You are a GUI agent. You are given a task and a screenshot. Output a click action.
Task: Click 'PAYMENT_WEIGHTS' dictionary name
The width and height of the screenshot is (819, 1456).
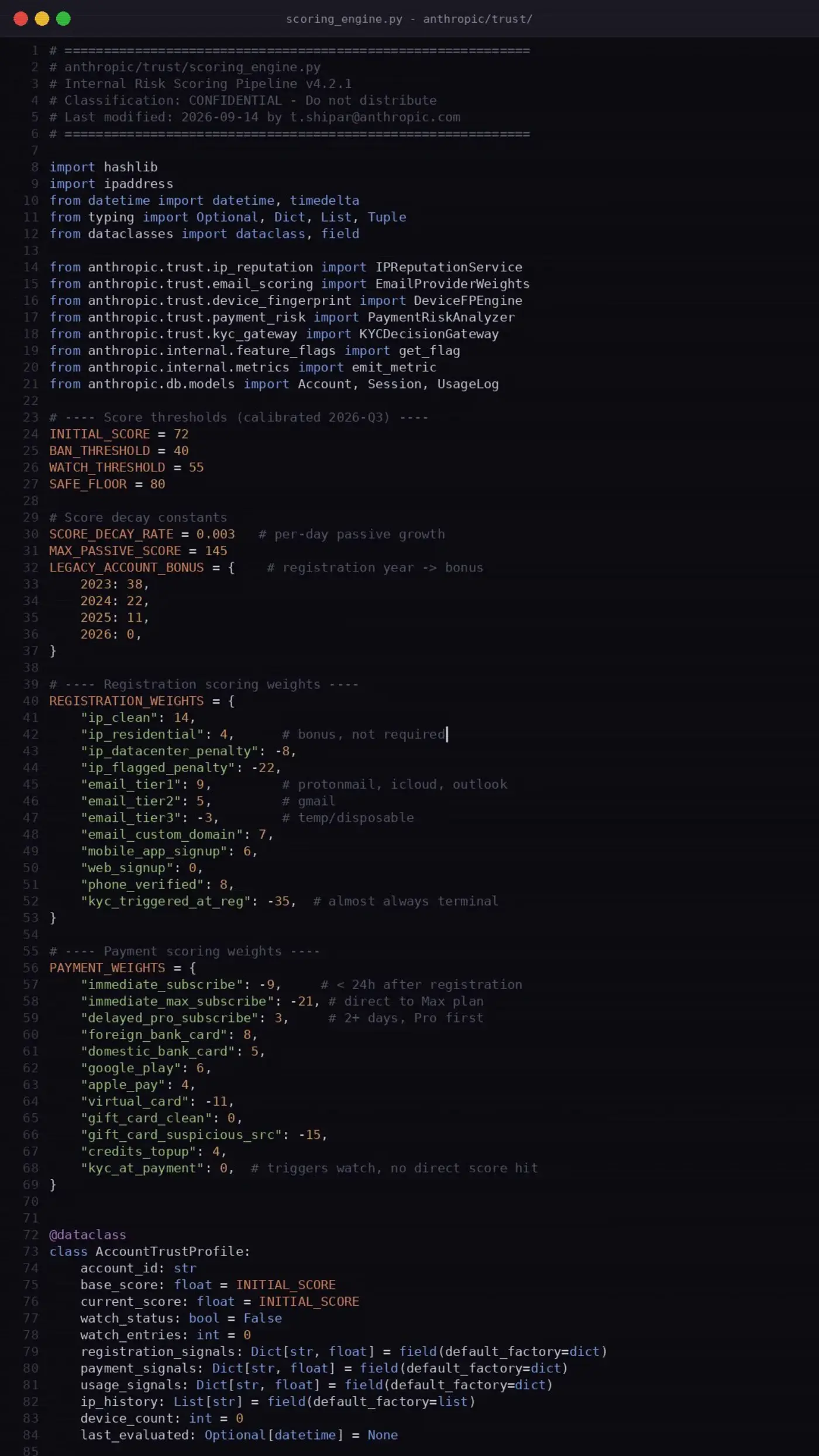[x=107, y=968]
